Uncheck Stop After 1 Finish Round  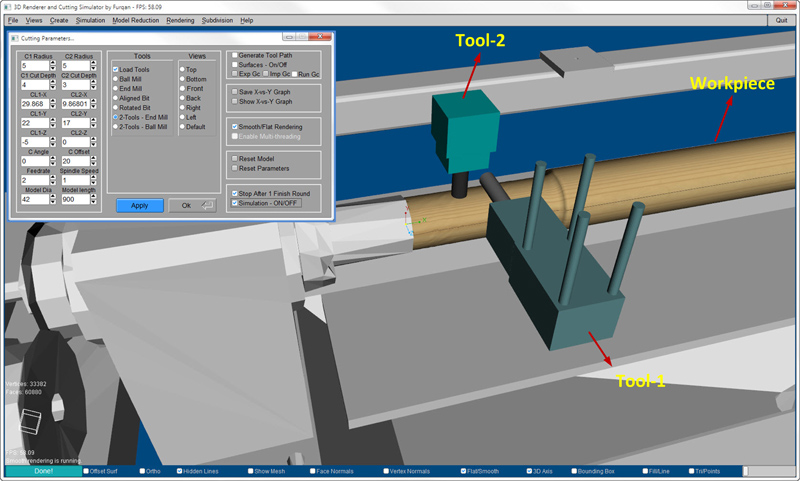(x=234, y=193)
